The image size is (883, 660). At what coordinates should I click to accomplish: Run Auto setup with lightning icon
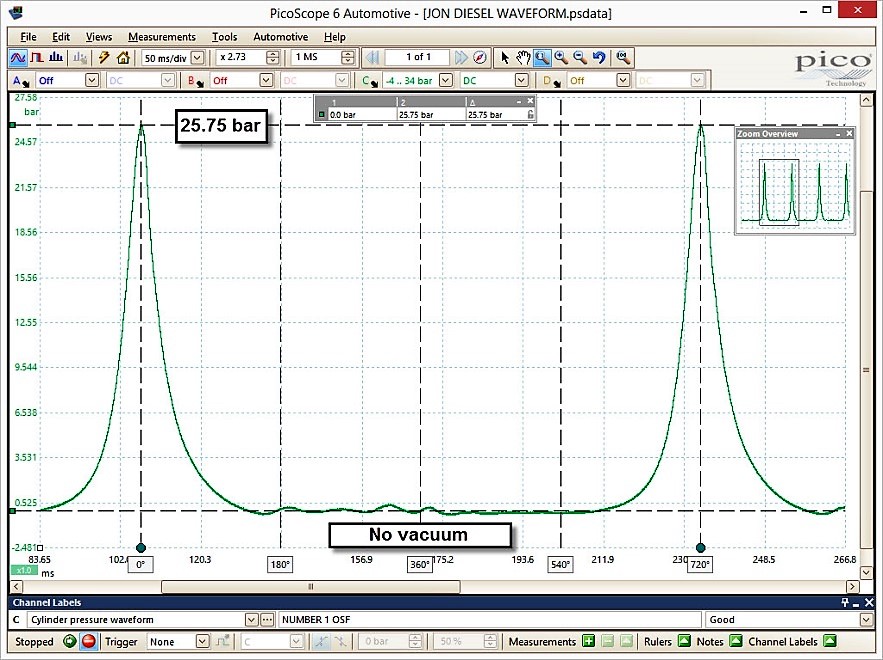pyautogui.click(x=104, y=57)
